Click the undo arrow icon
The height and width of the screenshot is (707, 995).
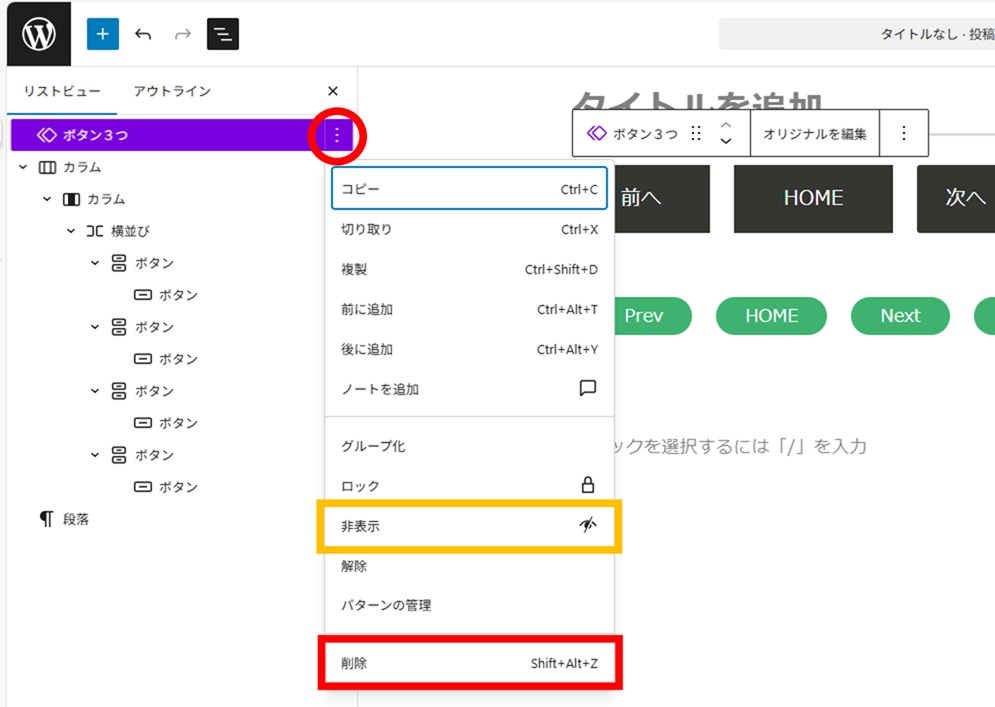pos(143,34)
